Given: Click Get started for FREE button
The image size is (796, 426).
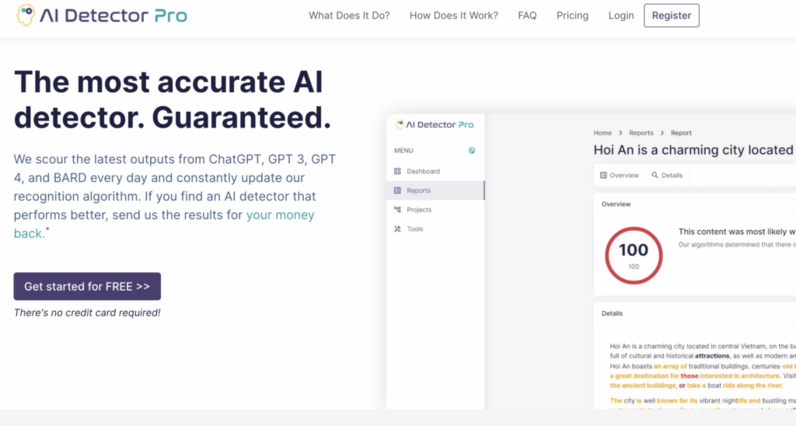Looking at the screenshot, I should click(x=87, y=286).
